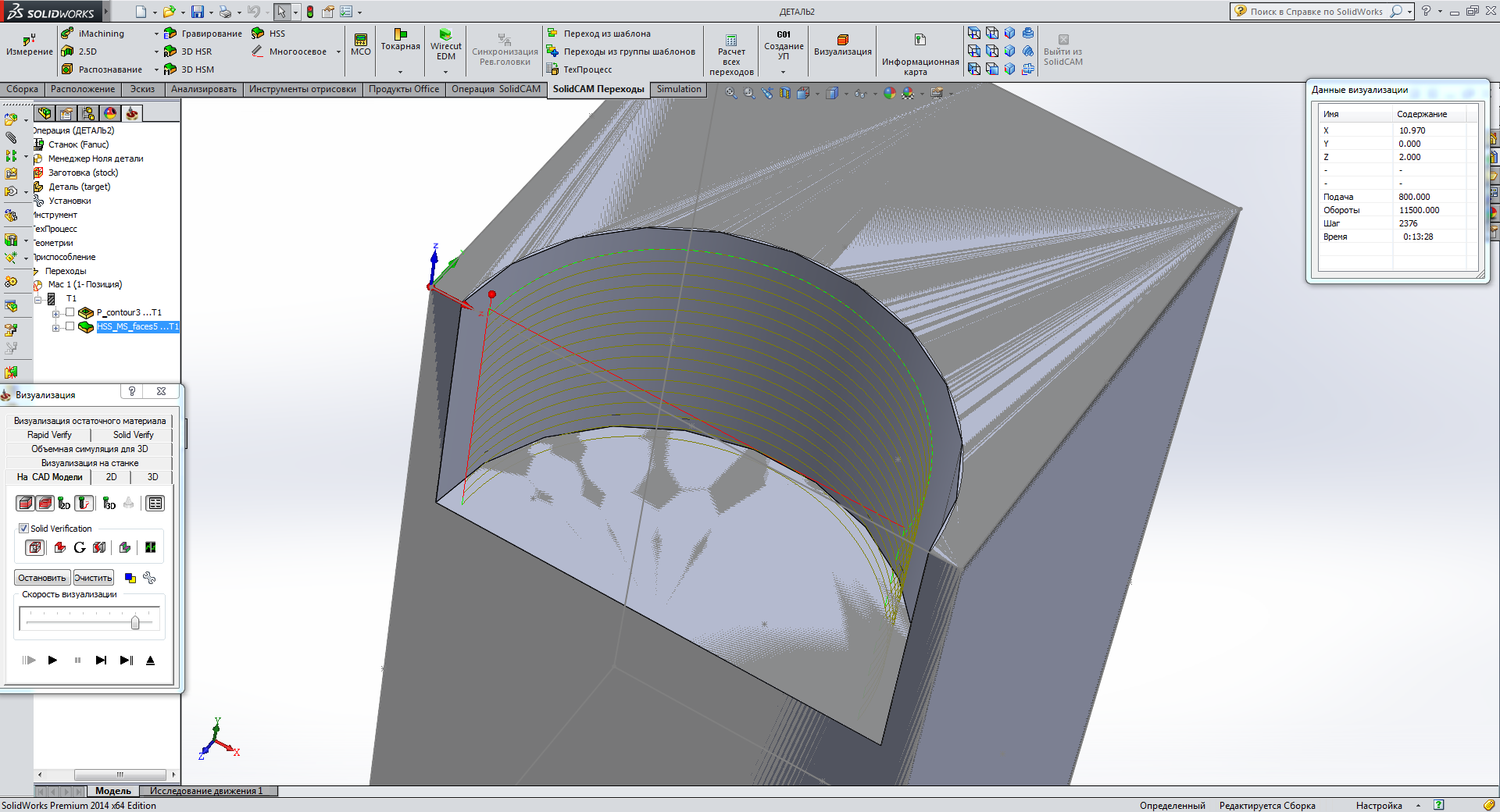The height and width of the screenshot is (812, 1500).
Task: Open the ТехПроцесс toolbar command
Action: click(x=580, y=69)
